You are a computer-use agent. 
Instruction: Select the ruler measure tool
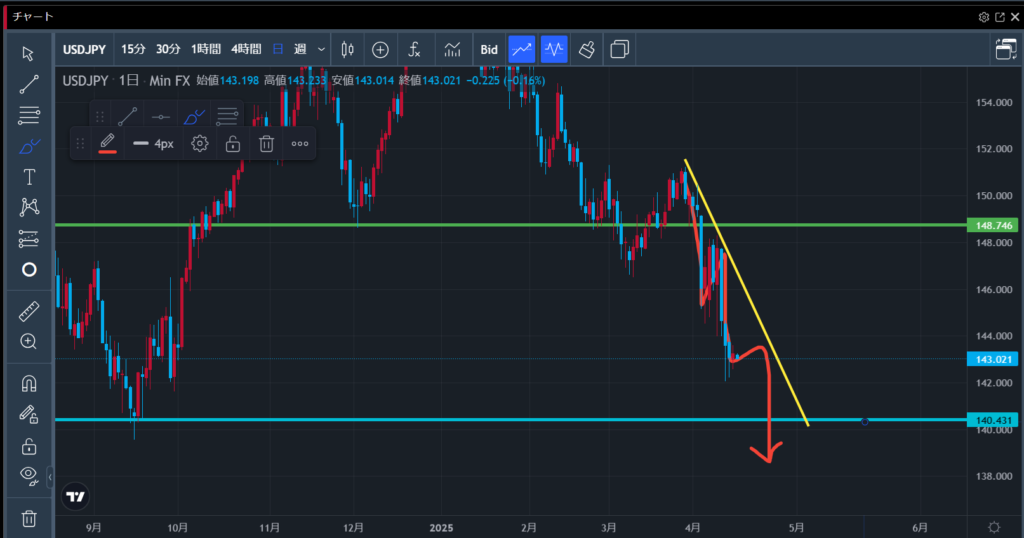28,311
